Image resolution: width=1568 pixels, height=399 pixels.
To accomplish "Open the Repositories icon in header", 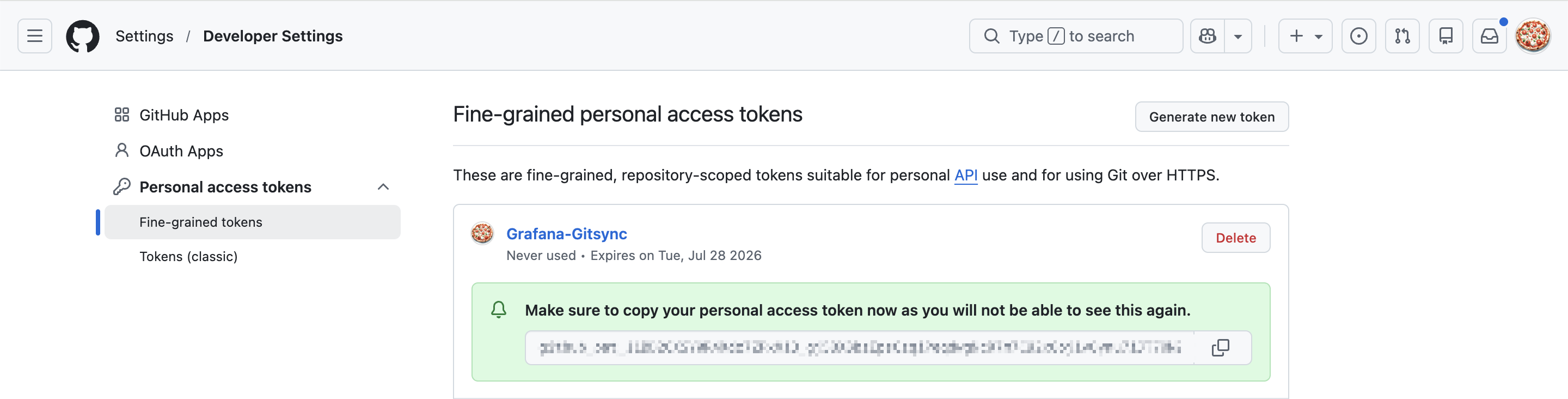I will tap(1445, 36).
